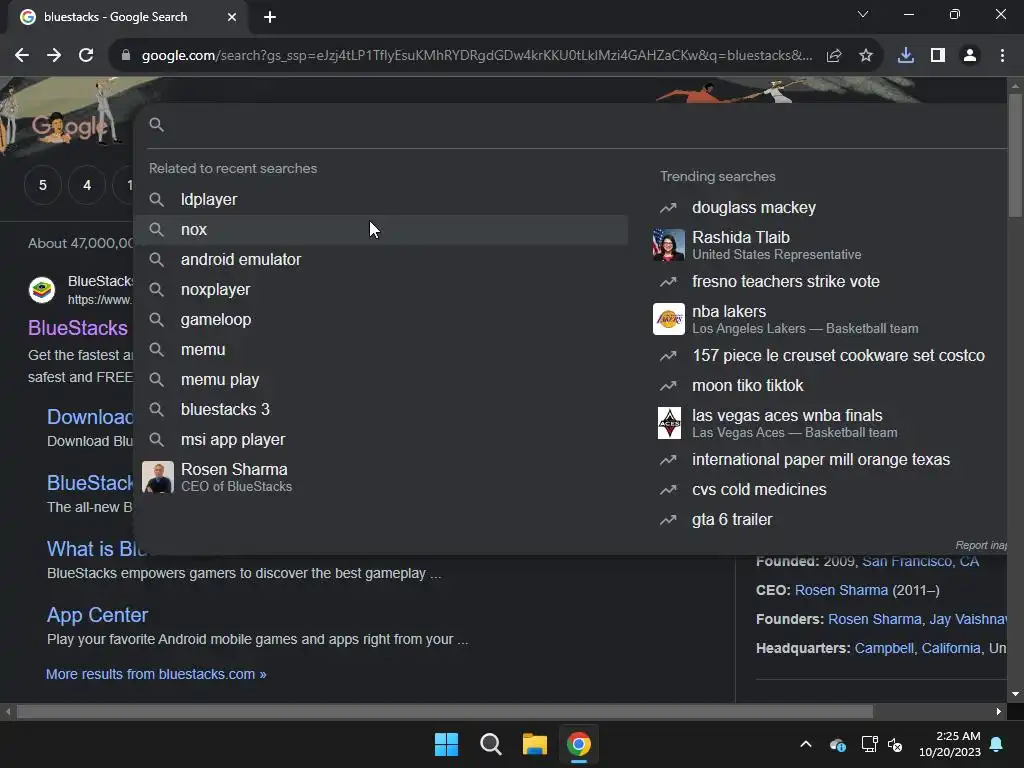Bookmark this tab with star icon
1024x768 pixels.
[x=866, y=56]
